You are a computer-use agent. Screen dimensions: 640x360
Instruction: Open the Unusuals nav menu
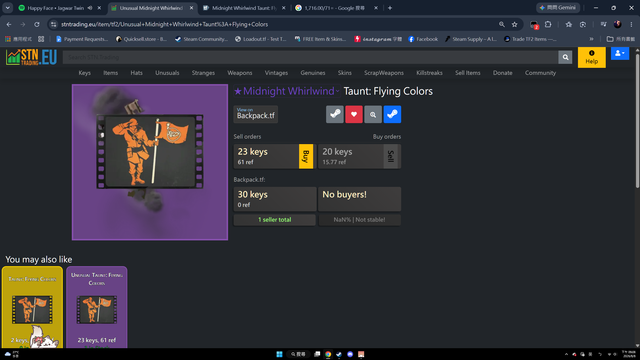point(167,73)
